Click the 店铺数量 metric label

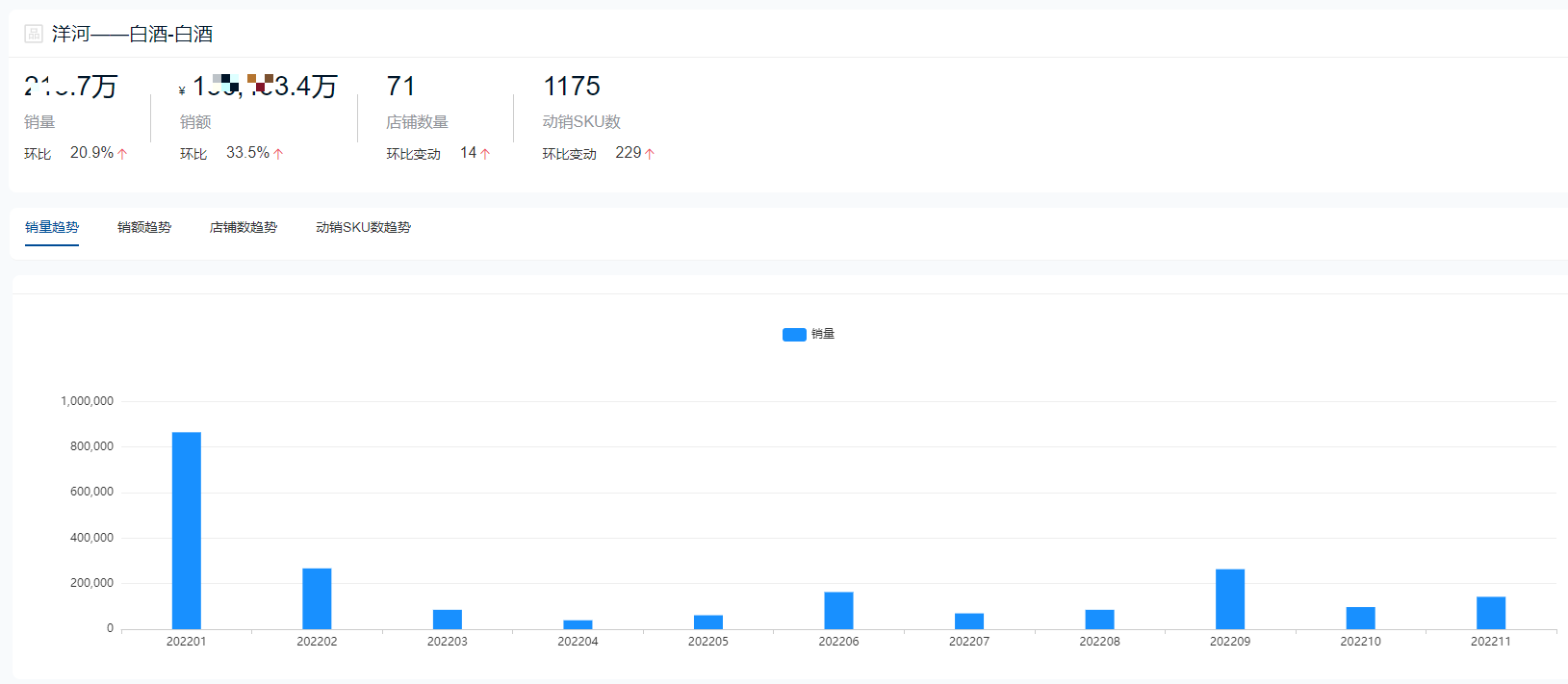(x=417, y=122)
